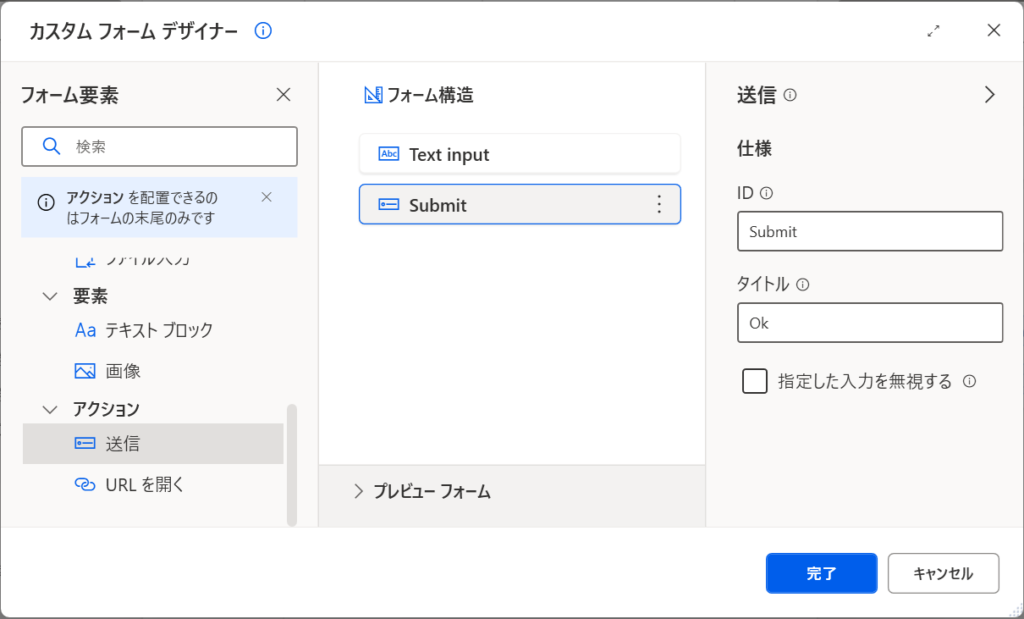Viewport: 1024px width, 619px height.
Task: Click info icon beside 指定した入力を無視する
Action: pyautogui.click(x=969, y=381)
